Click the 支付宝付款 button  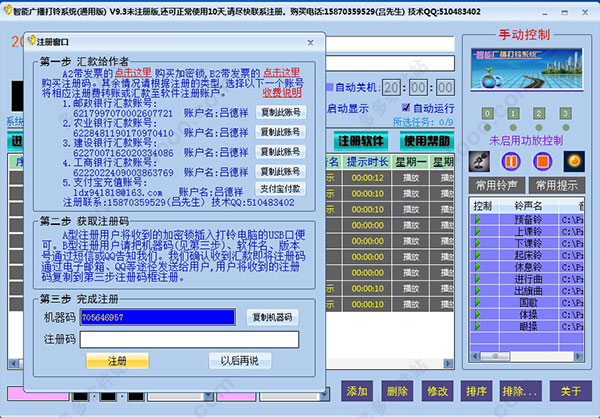tap(280, 189)
